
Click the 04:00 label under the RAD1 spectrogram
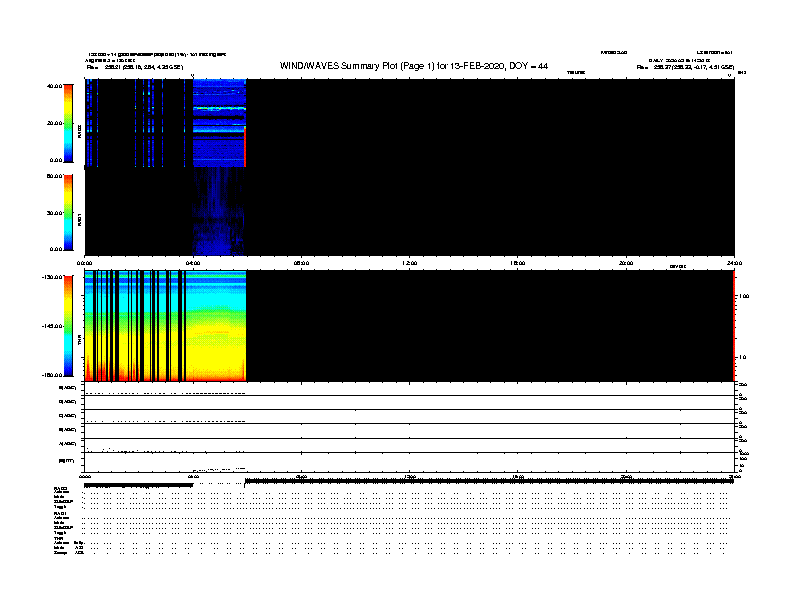click(x=193, y=263)
